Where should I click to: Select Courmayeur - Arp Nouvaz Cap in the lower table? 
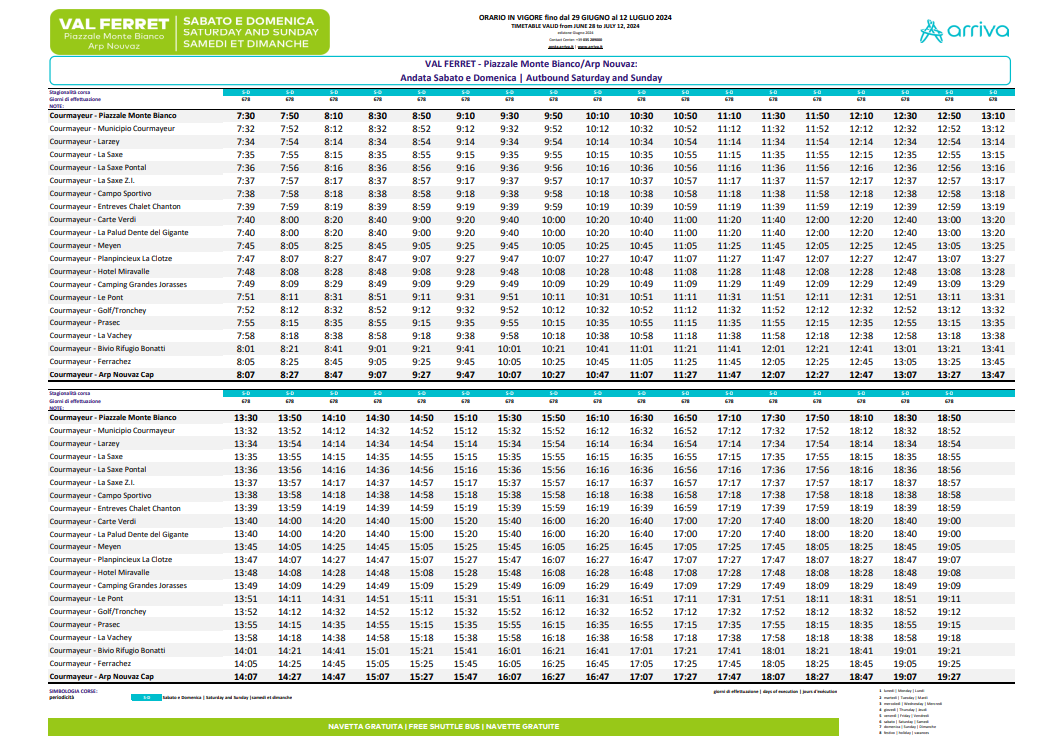point(102,676)
